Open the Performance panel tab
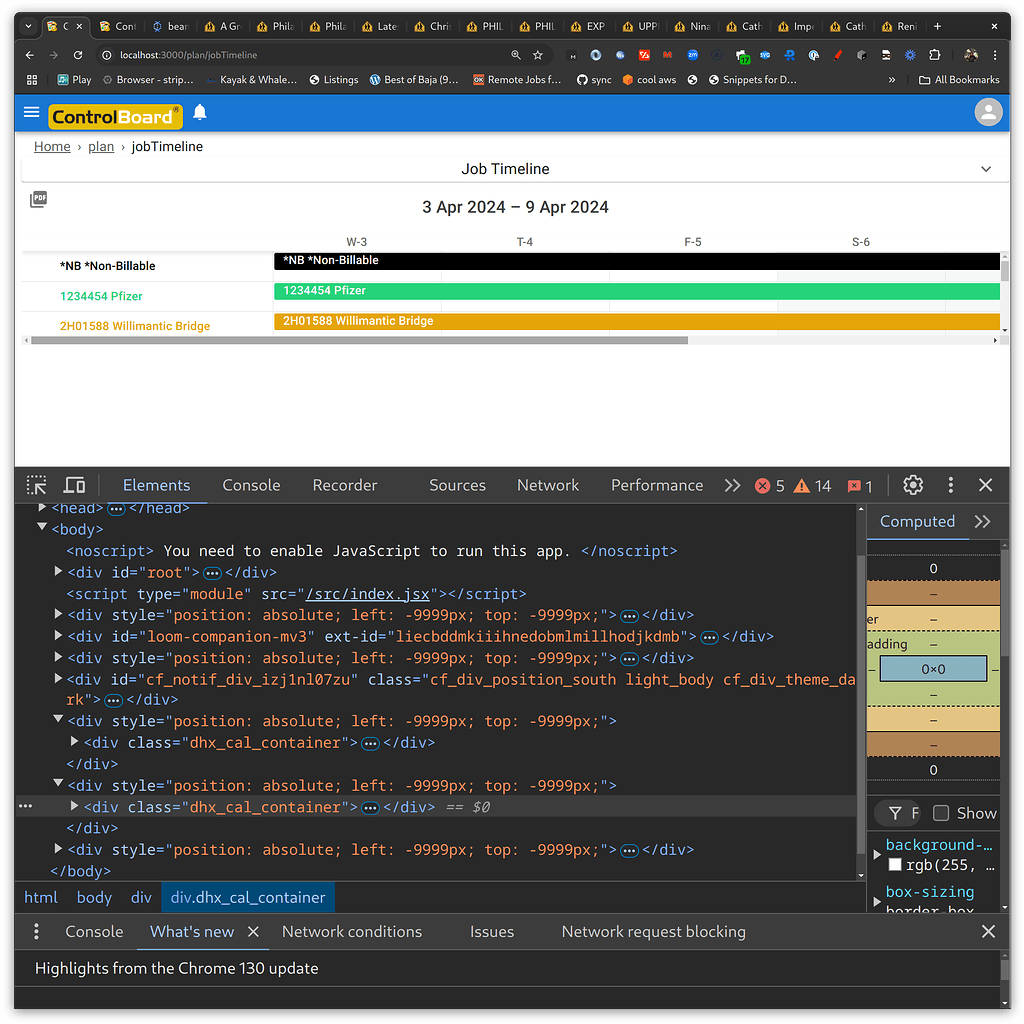This screenshot has width=1024, height=1024. coord(657,485)
